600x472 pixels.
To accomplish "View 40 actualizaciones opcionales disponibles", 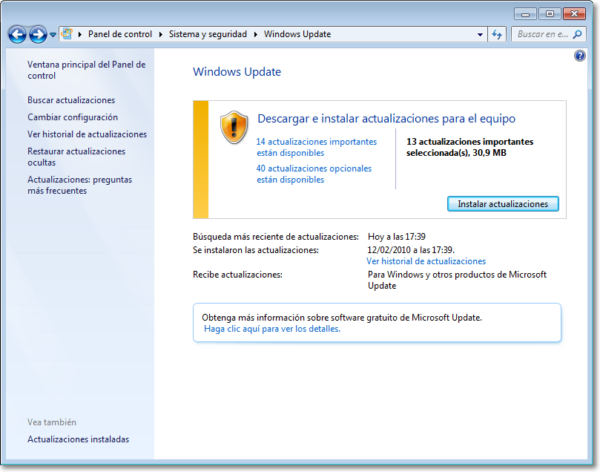I will click(x=314, y=174).
